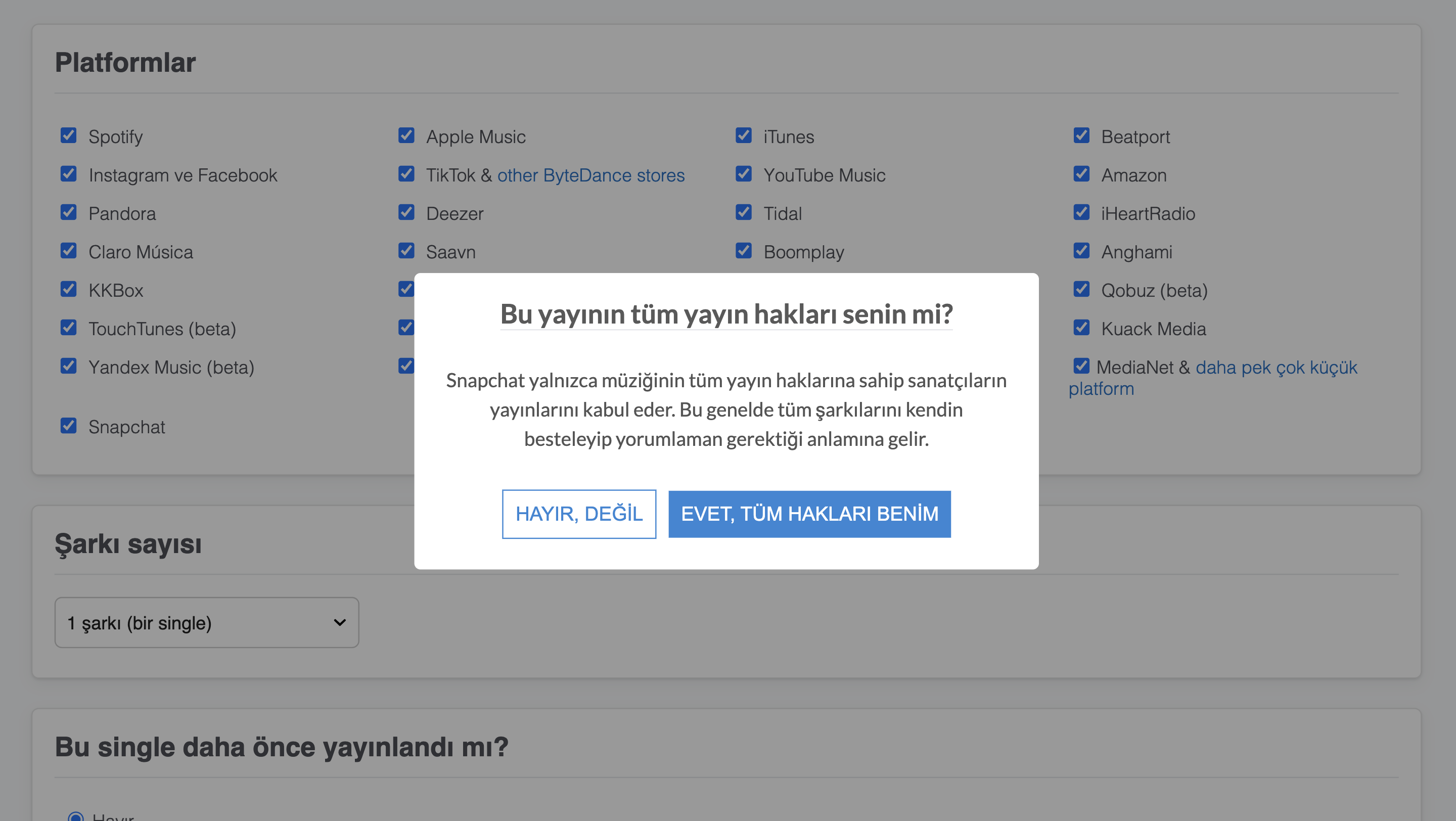Click the 'Beatport' label text
This screenshot has height=821, width=1456.
1135,136
